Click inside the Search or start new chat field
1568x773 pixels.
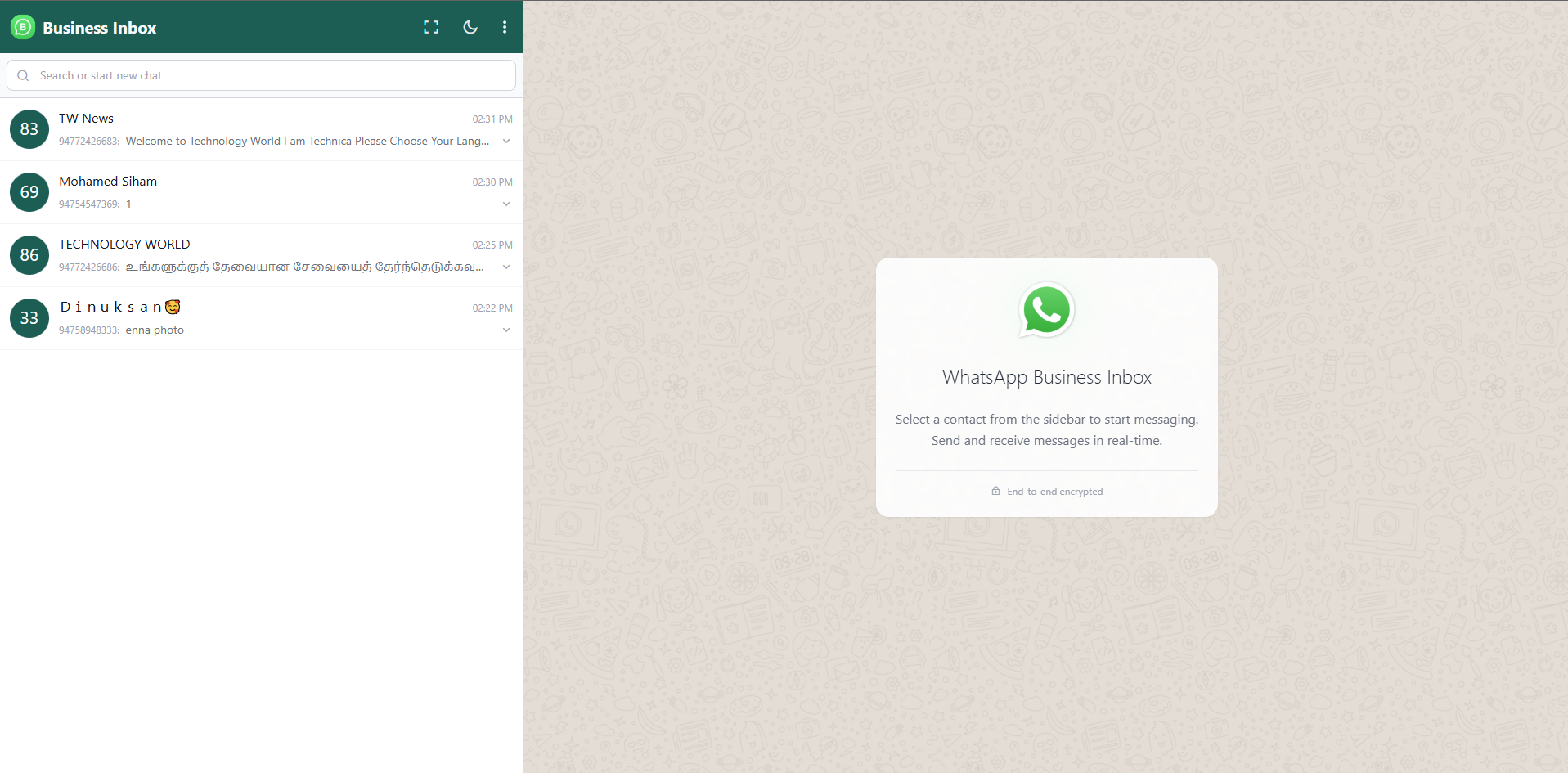click(260, 75)
